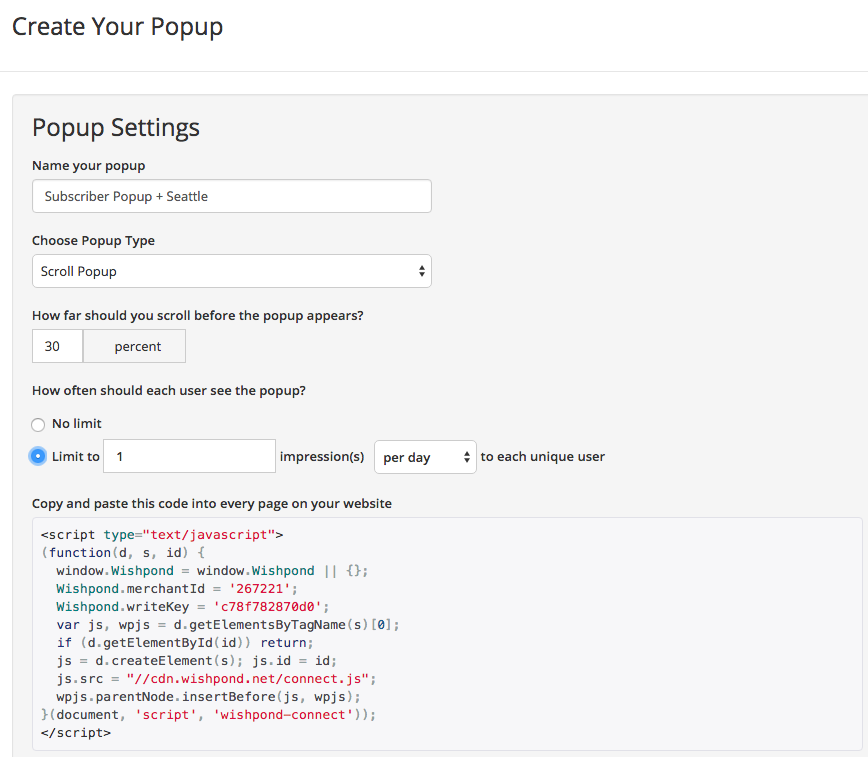The height and width of the screenshot is (757, 868).
Task: Click the 'No limit' option text
Action: 77,424
